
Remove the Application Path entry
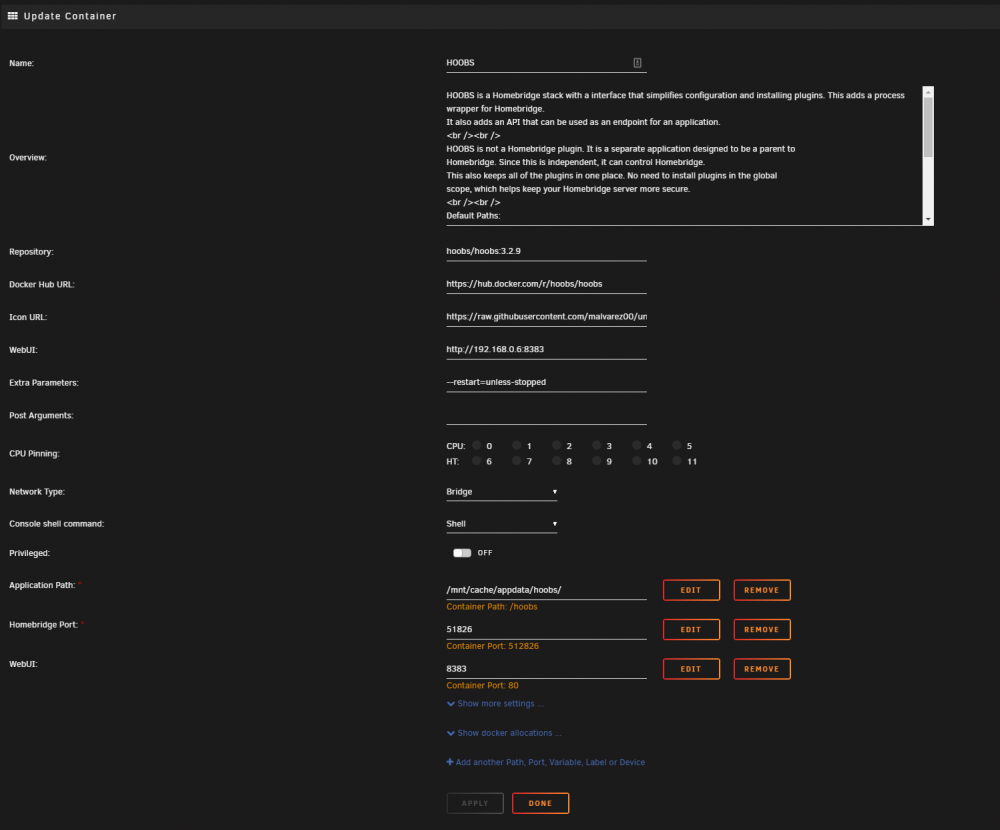pyautogui.click(x=762, y=590)
